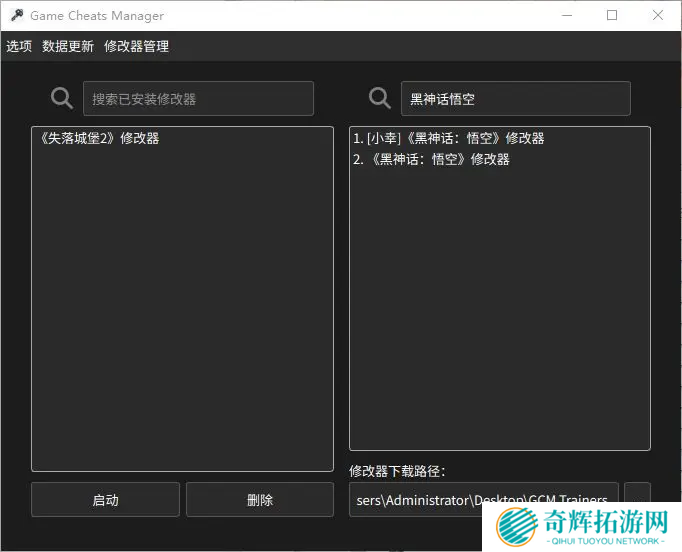The height and width of the screenshot is (552, 682).
Task: Minimize the Game Cheats Manager window
Action: point(567,15)
